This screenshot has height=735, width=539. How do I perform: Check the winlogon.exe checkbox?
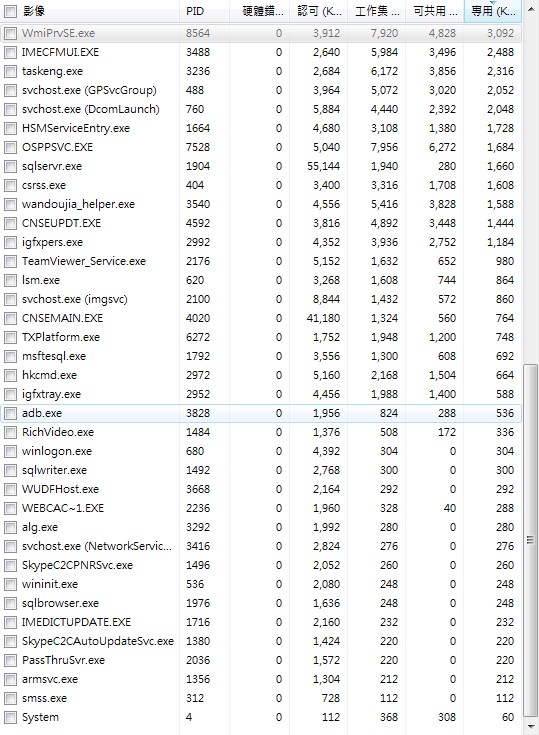(10, 451)
